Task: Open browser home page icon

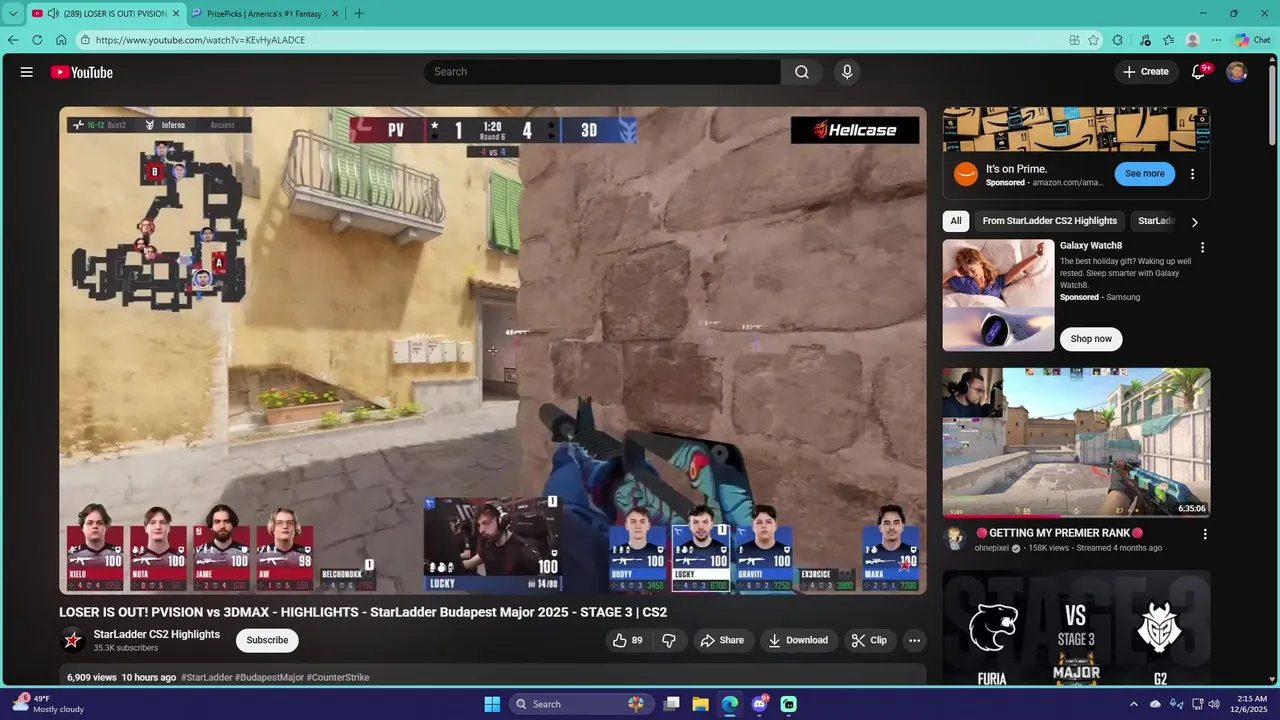Action: (61, 40)
